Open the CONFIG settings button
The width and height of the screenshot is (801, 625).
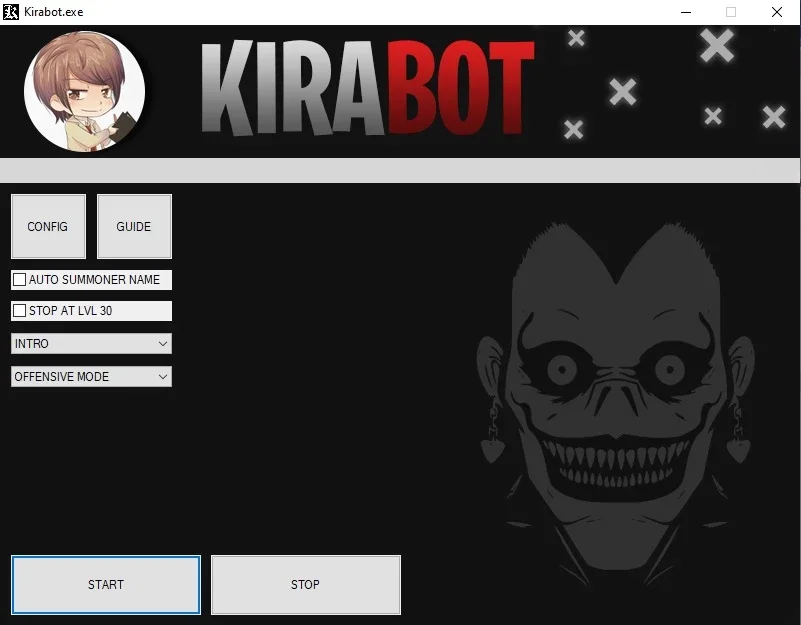click(48, 226)
